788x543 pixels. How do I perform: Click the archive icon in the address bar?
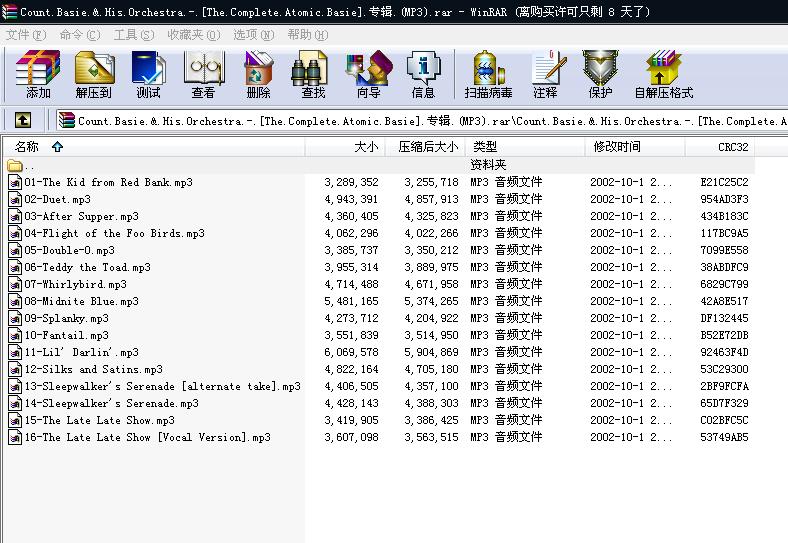click(66, 120)
